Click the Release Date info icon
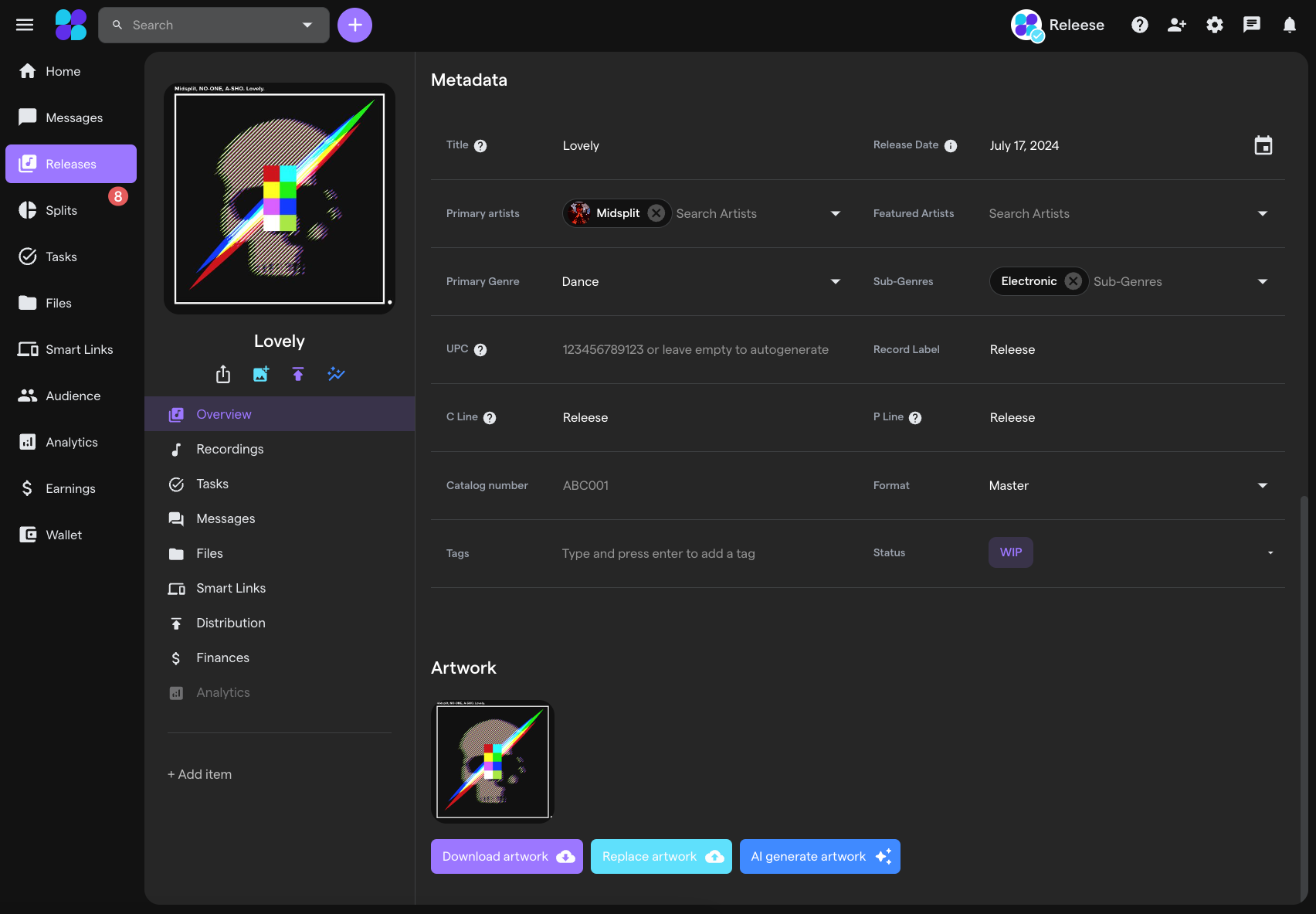This screenshot has height=914, width=1316. [951, 146]
